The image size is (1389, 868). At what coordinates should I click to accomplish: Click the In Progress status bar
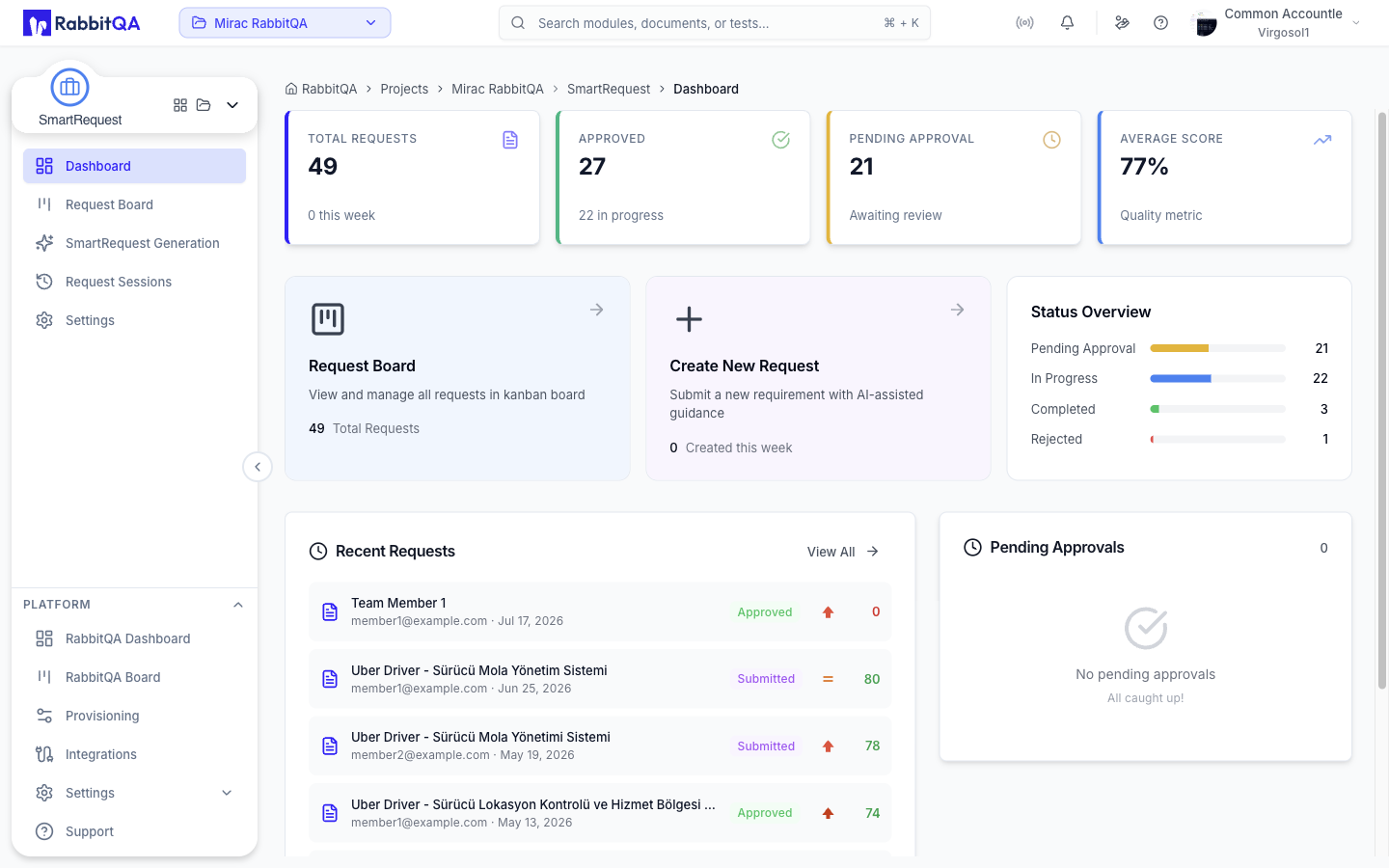click(1217, 379)
